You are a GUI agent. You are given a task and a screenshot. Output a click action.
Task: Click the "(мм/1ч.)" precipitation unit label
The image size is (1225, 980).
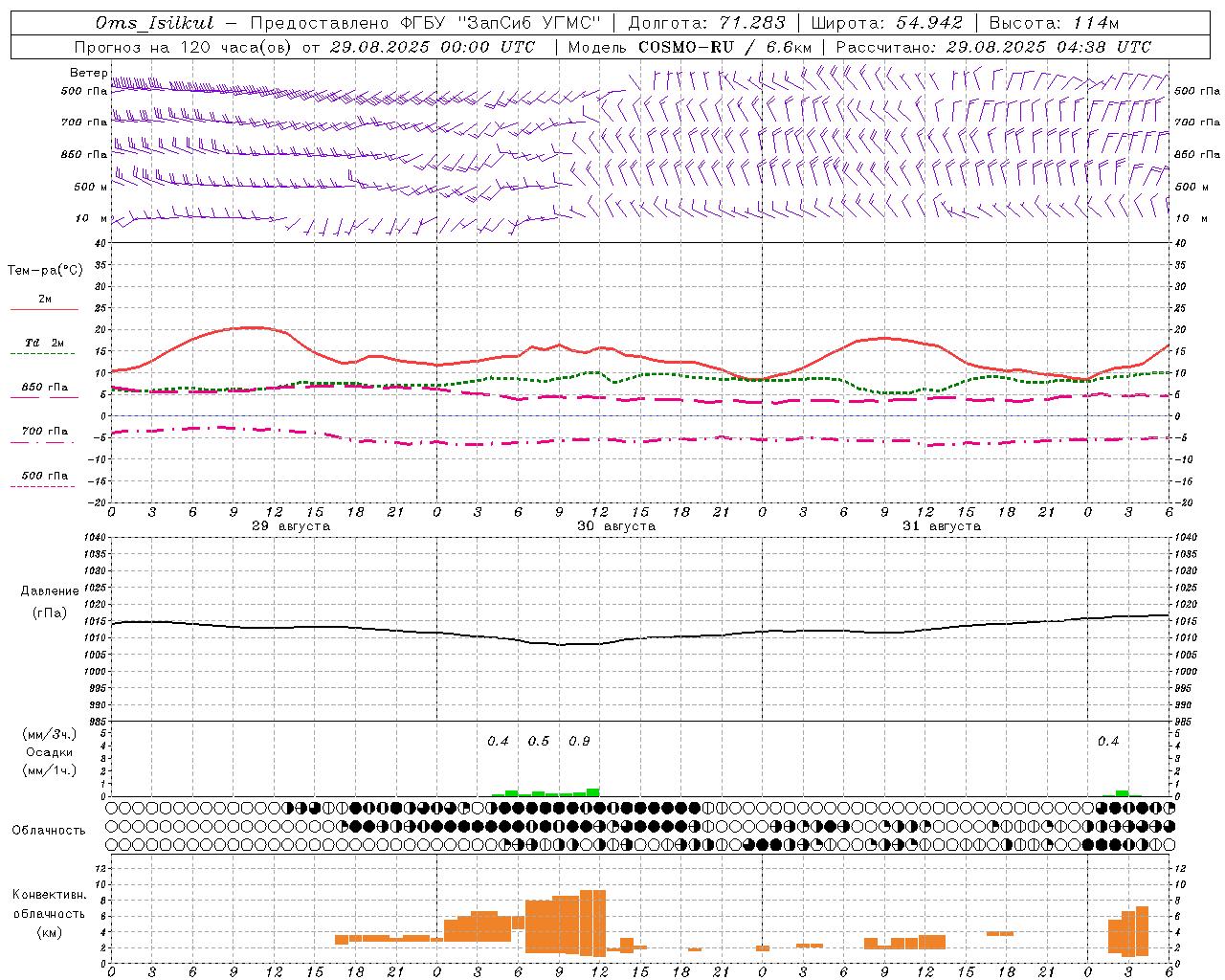click(x=50, y=770)
